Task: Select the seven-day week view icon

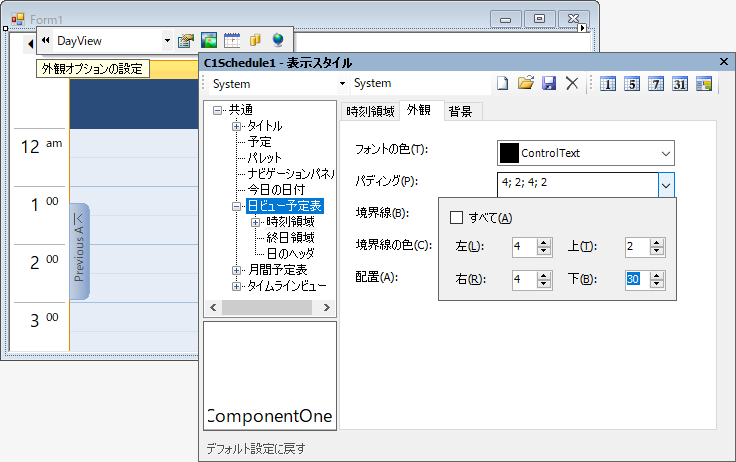Action: [x=656, y=84]
